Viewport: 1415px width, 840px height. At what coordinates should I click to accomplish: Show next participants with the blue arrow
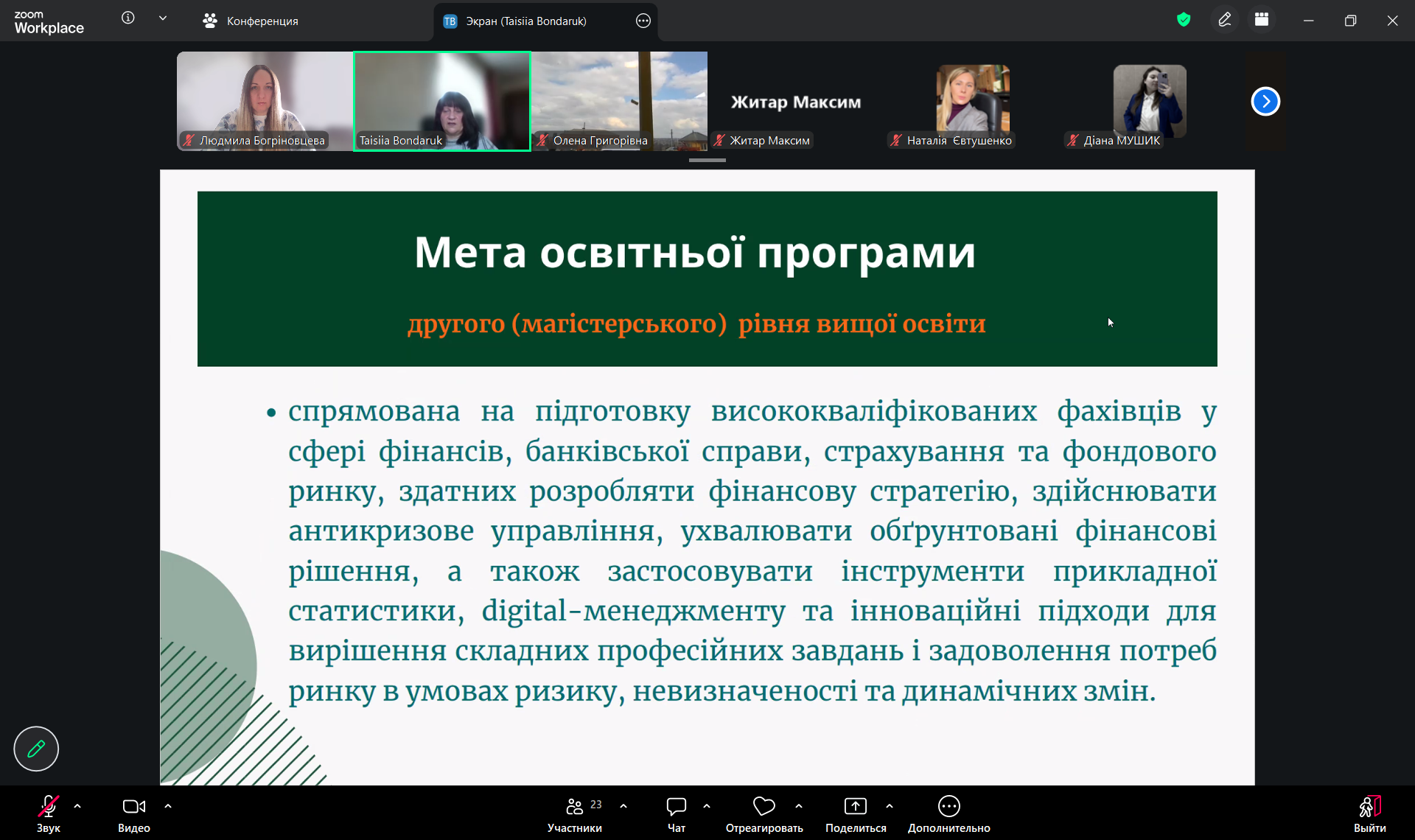1265,101
